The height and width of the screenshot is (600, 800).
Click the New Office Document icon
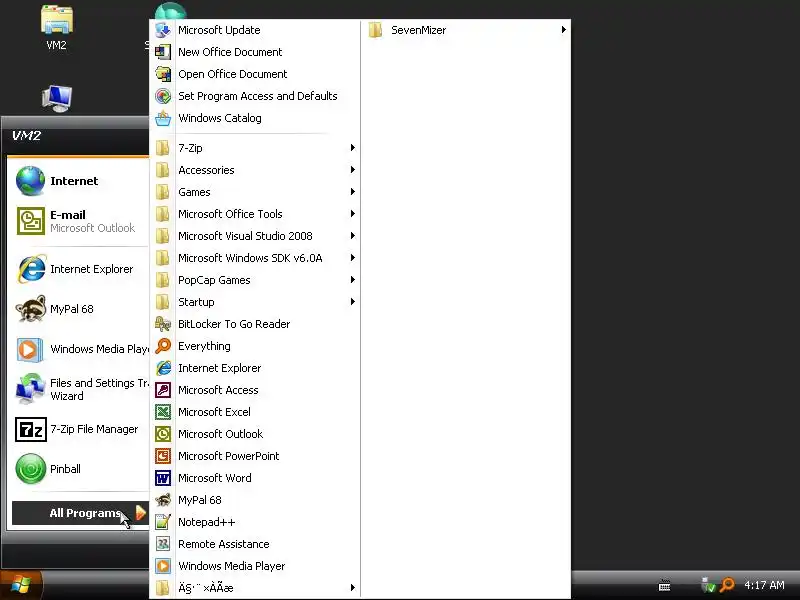coord(163,52)
